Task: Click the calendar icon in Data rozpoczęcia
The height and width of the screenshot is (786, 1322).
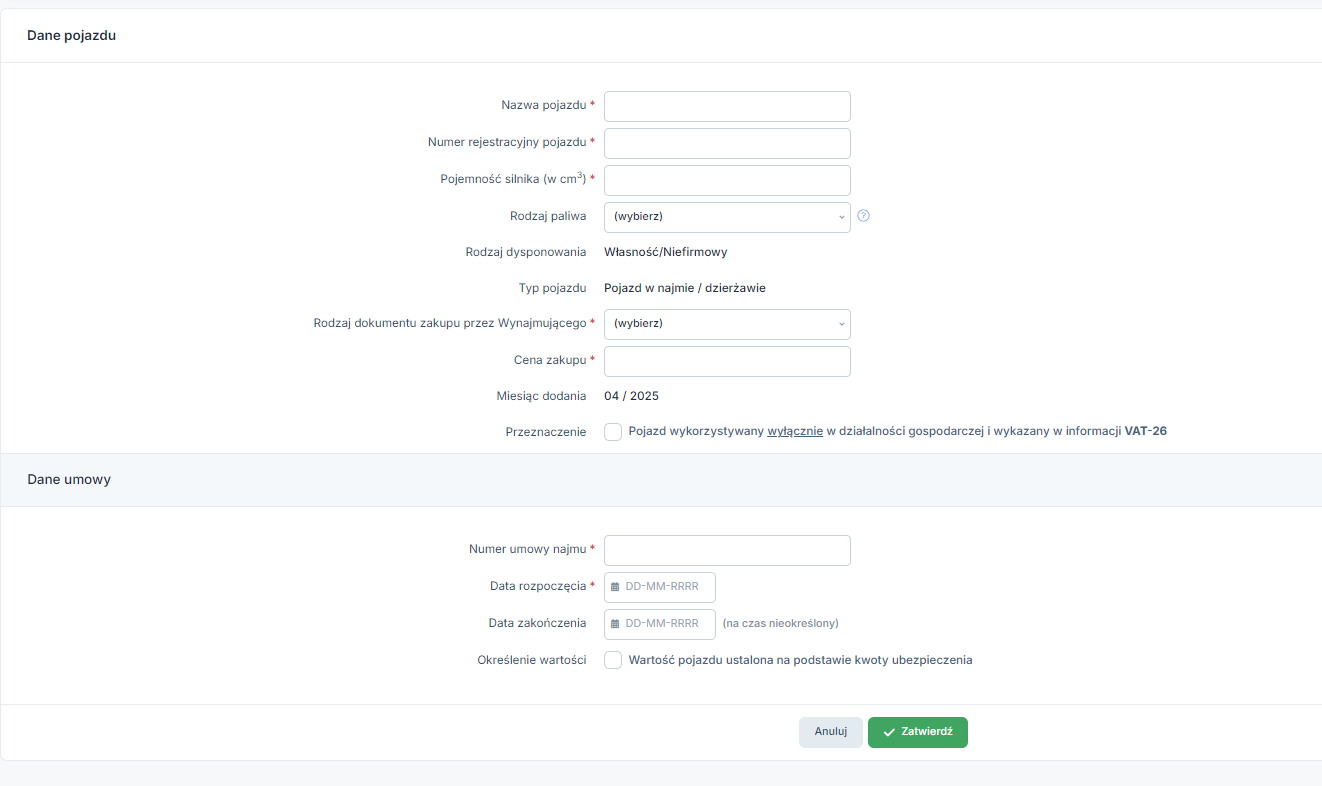Action: click(x=615, y=587)
